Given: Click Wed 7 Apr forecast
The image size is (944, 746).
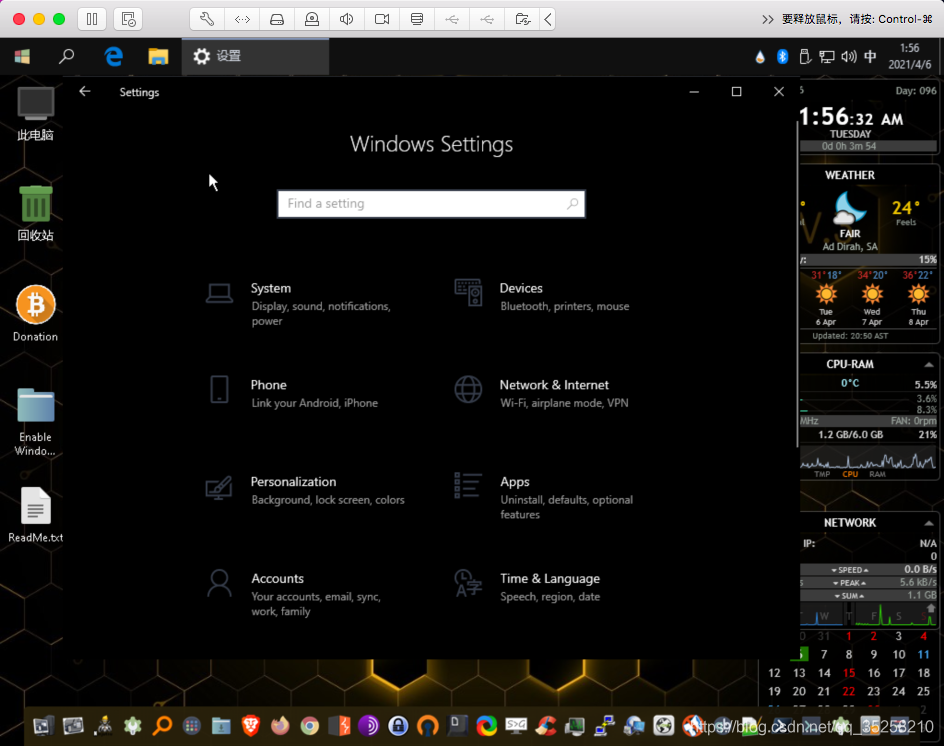Looking at the screenshot, I should pos(872,298).
